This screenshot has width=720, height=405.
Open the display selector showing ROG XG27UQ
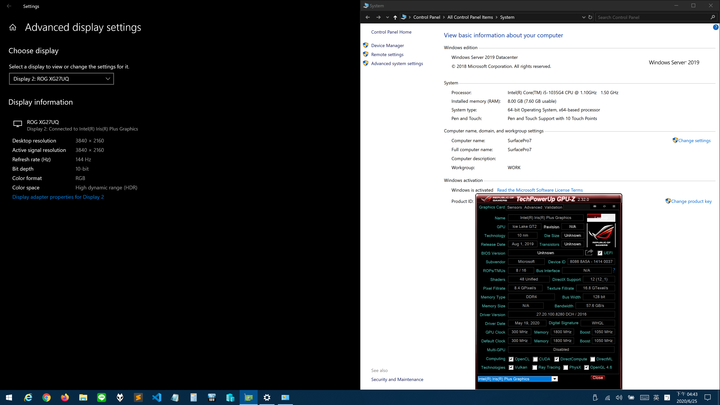[x=61, y=79]
